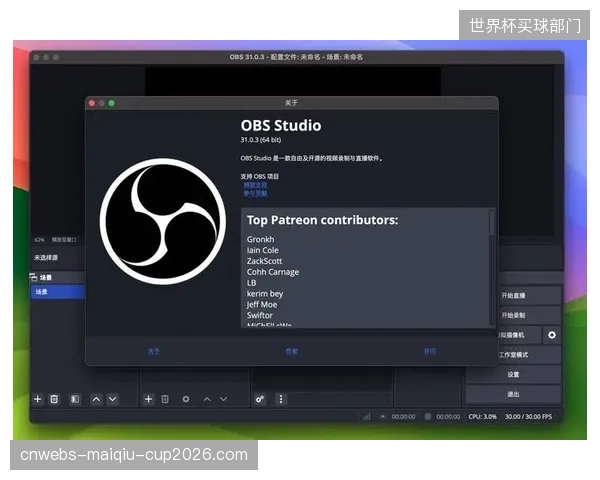This screenshot has width=600, height=480.
Task: Open the get involved contribute link
Action: (255, 194)
